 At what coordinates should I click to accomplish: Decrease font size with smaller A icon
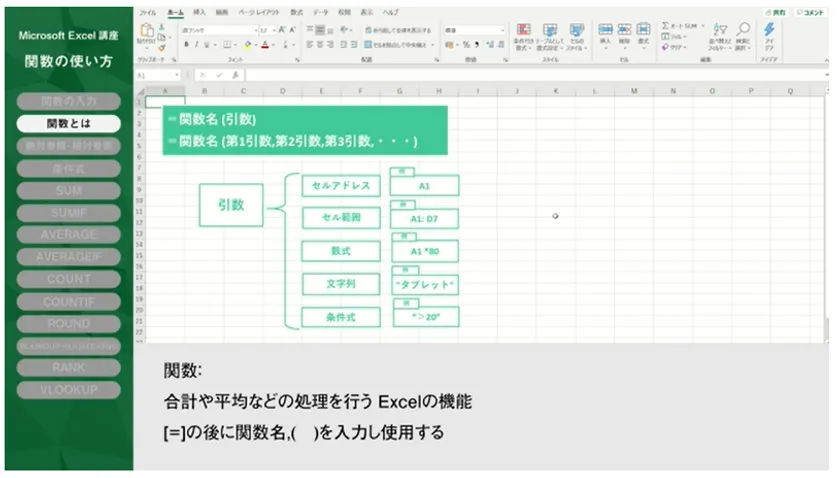(292, 30)
